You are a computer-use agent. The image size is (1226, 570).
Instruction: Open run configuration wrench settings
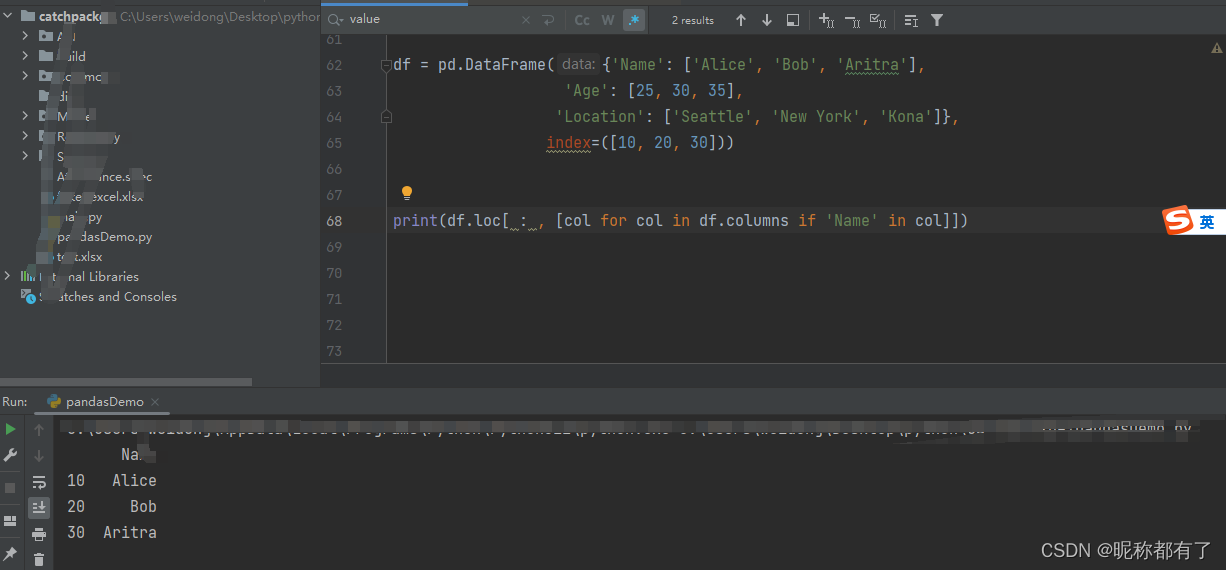click(10, 455)
